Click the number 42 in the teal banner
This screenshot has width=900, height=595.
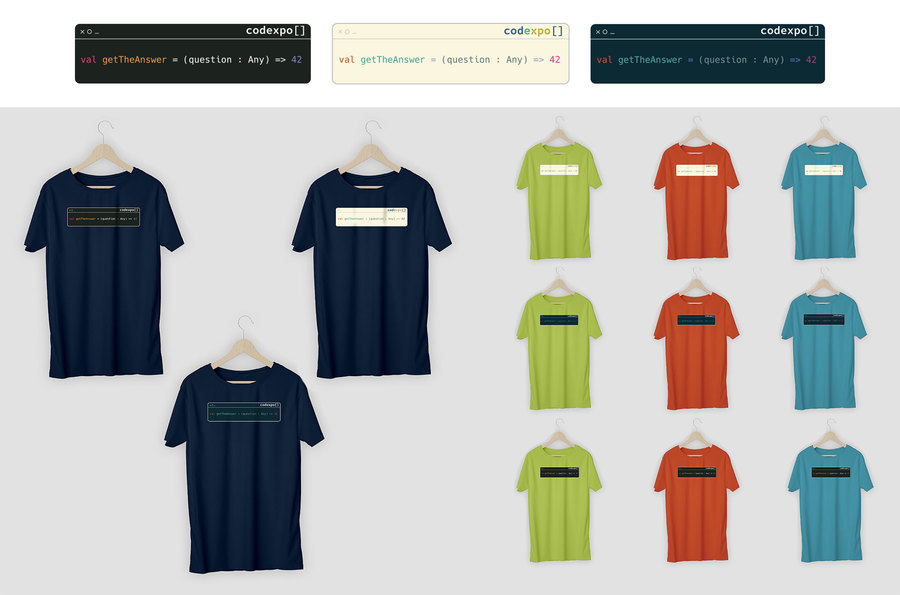tap(811, 60)
